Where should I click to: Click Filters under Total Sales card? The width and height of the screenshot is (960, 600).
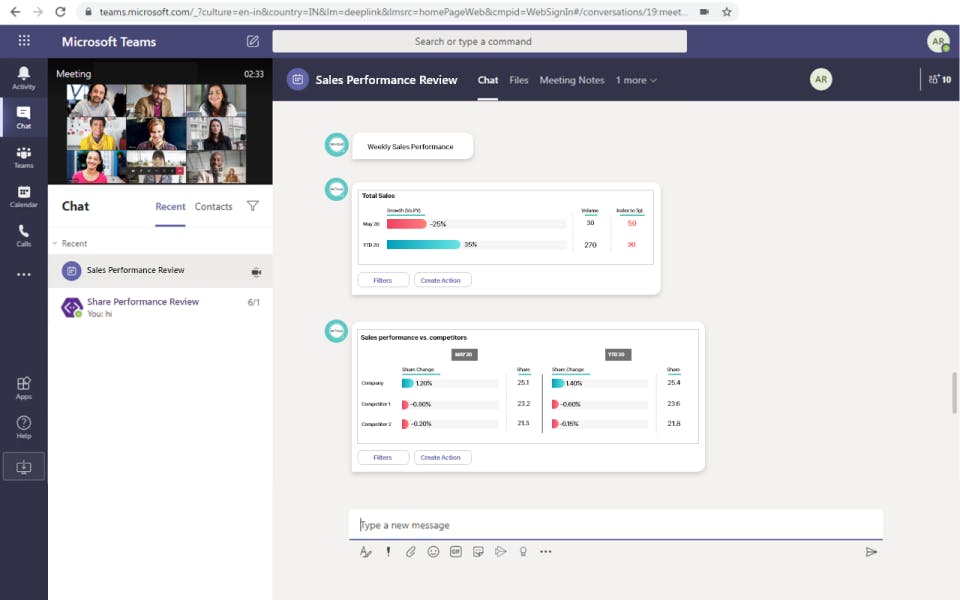pos(383,280)
